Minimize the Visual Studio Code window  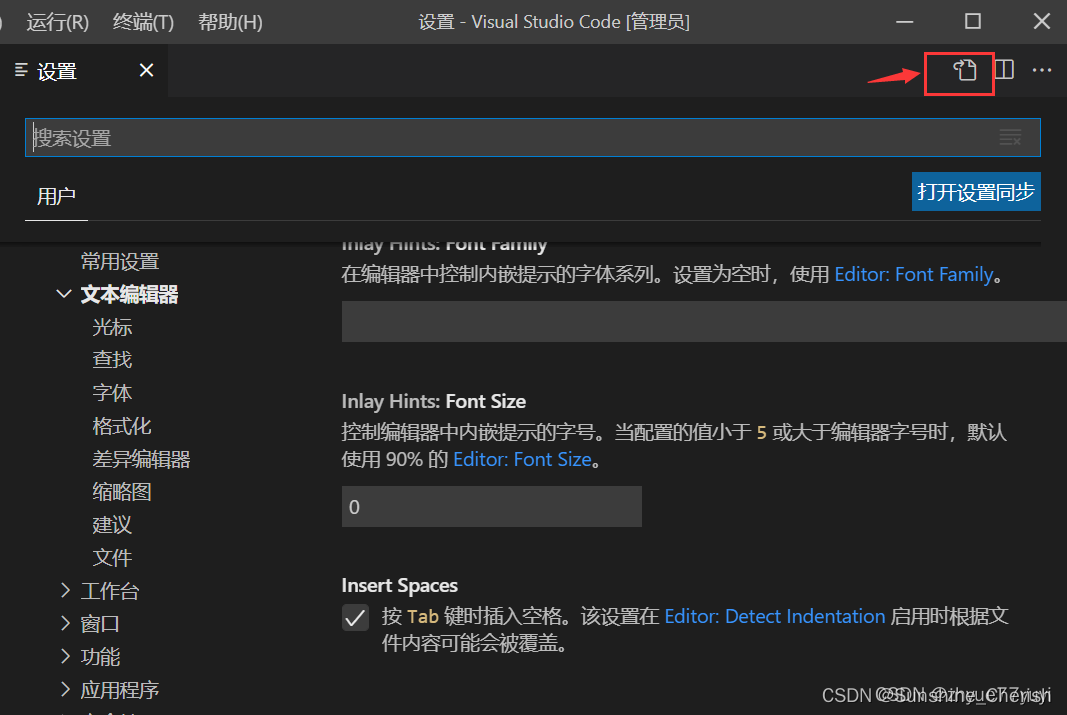tap(904, 22)
